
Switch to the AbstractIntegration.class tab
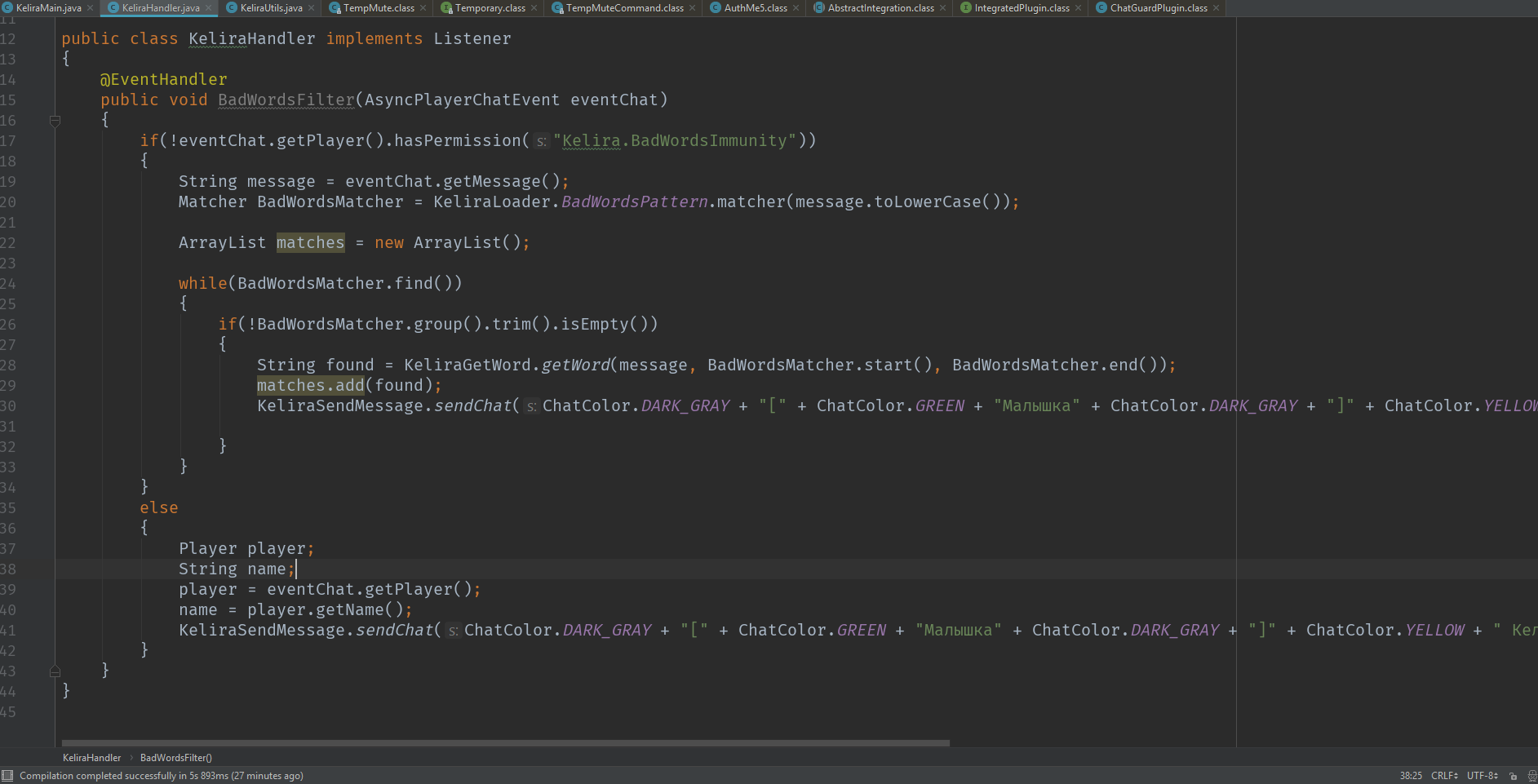(x=881, y=8)
